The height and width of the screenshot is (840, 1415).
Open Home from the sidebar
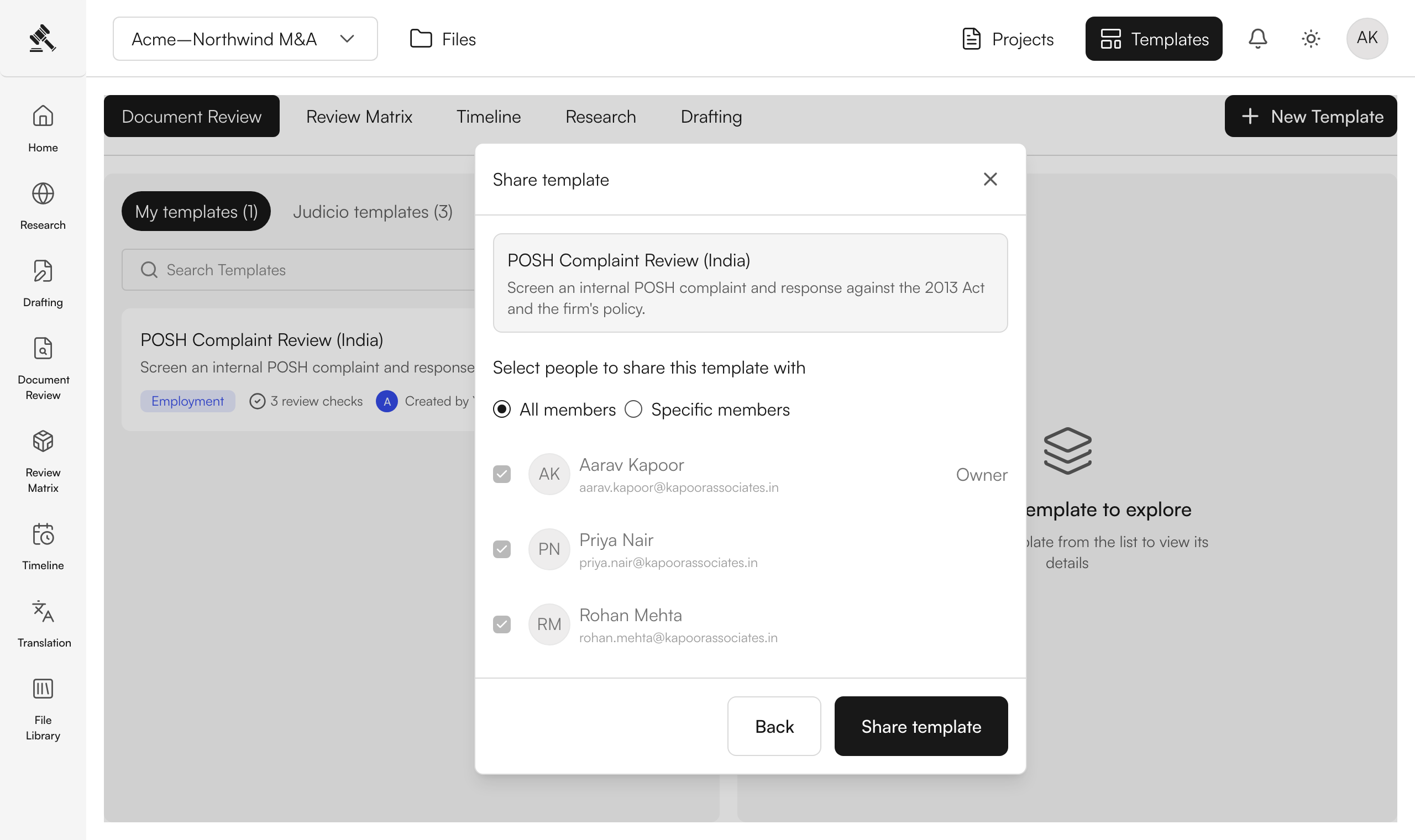(43, 129)
